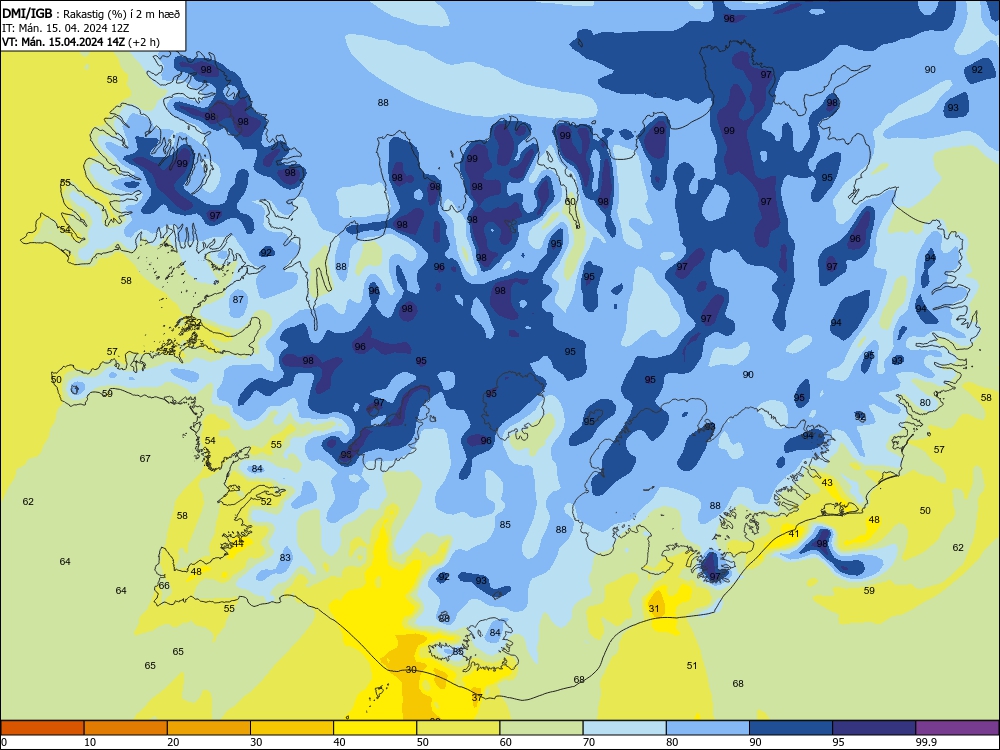Screen dimensions: 1000x750
Task: Click the '99.9' legend tick label
Action: [925, 742]
